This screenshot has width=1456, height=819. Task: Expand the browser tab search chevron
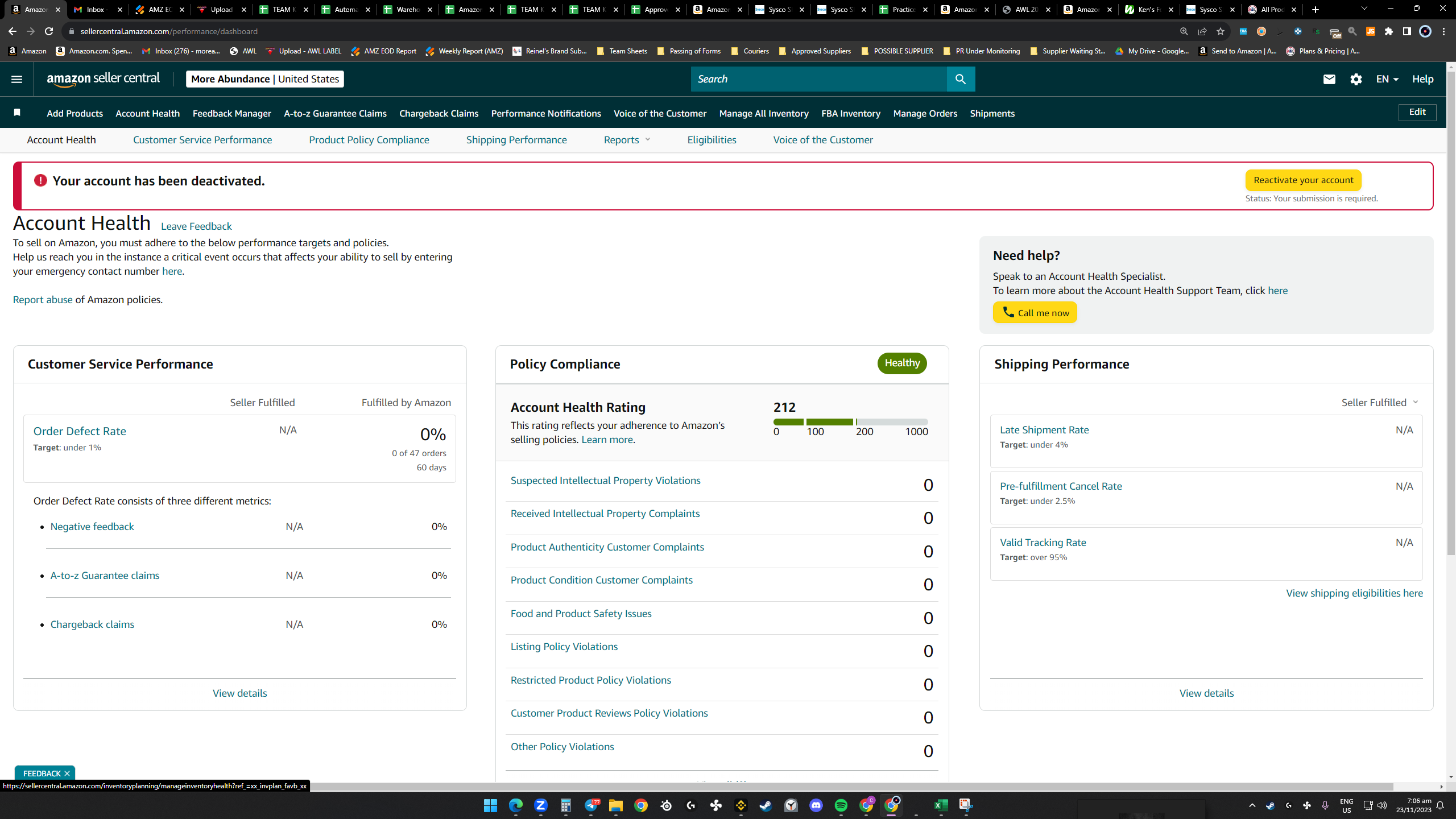coord(1364,9)
